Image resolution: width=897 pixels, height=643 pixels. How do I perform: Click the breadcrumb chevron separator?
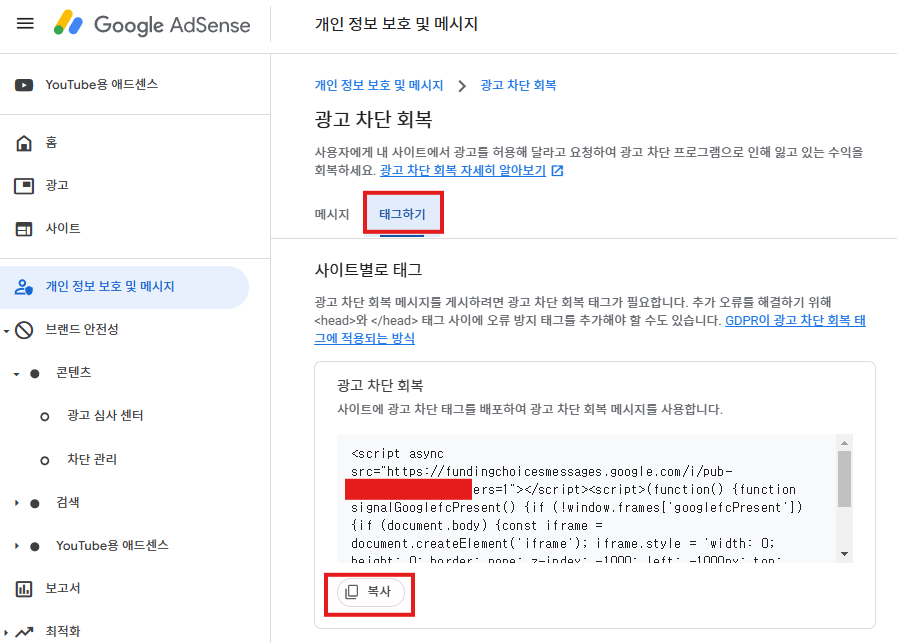pyautogui.click(x=462, y=86)
